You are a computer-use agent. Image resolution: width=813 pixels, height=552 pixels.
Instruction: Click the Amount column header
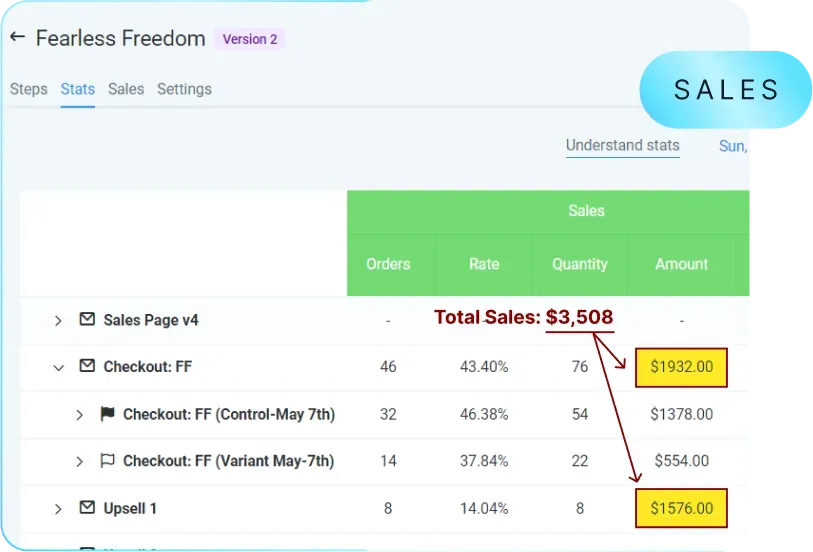tap(681, 264)
